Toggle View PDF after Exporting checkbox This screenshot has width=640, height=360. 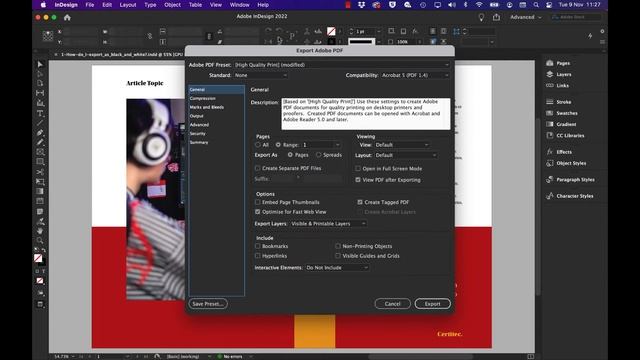(x=358, y=180)
